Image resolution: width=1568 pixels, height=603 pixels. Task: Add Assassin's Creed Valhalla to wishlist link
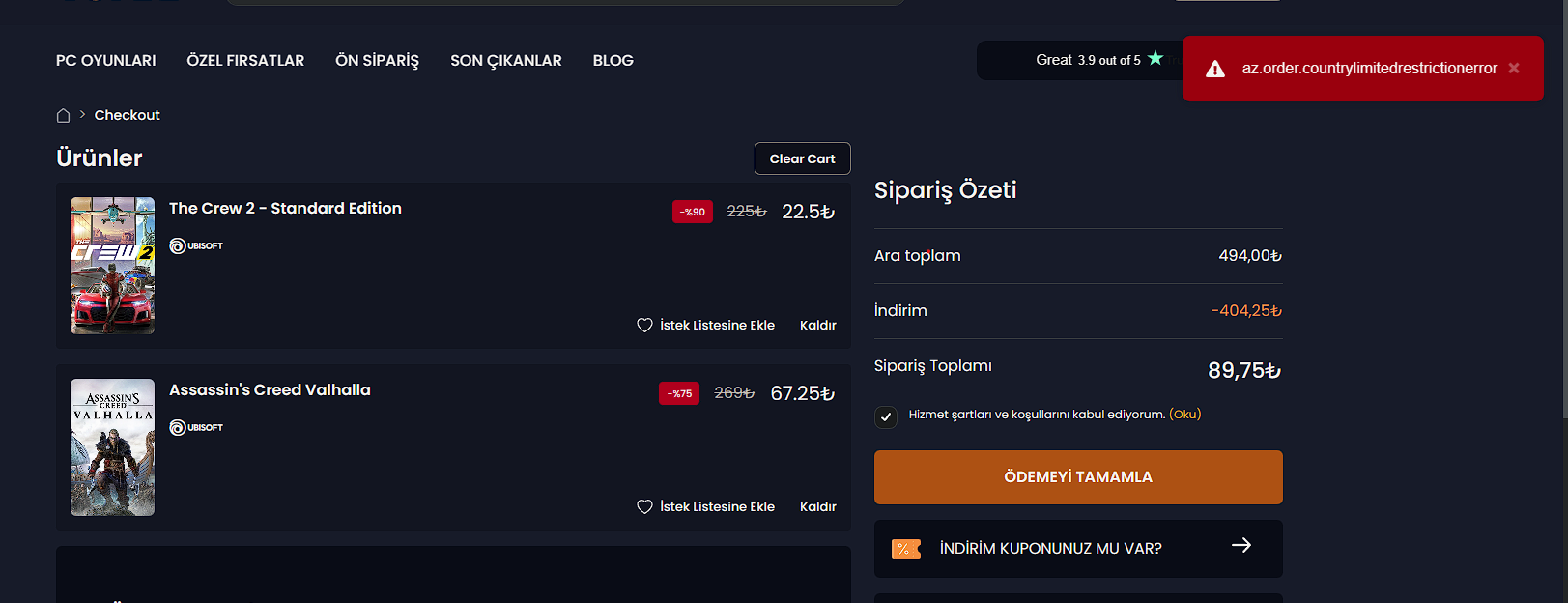tap(717, 506)
